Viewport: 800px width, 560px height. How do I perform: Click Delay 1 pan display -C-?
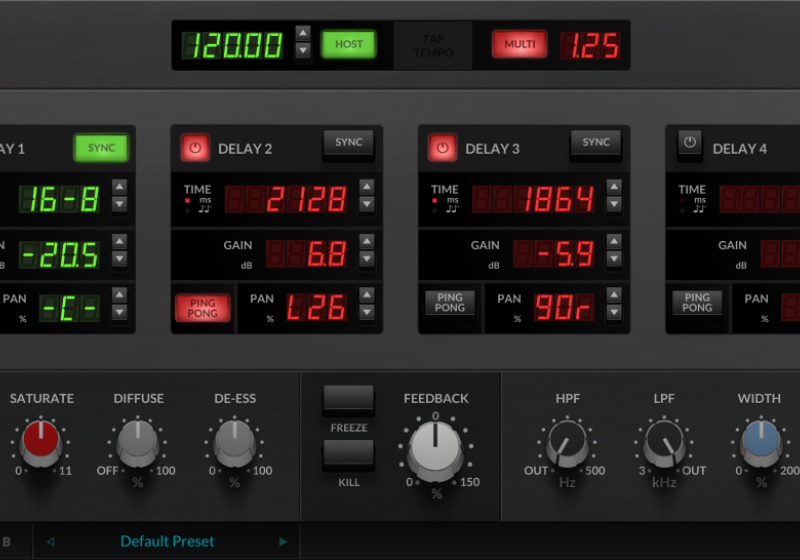pyautogui.click(x=69, y=308)
